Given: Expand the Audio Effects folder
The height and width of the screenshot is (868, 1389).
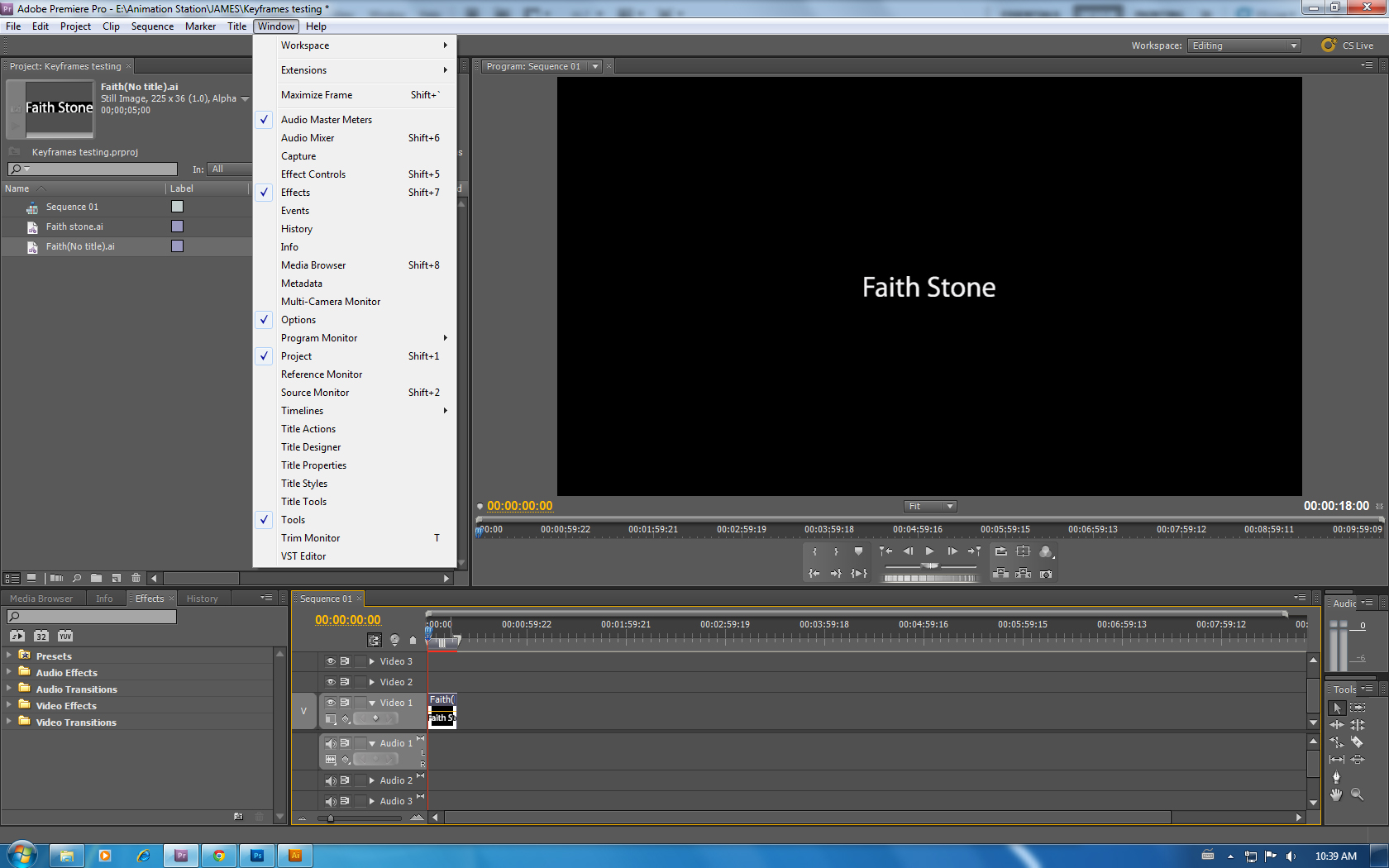Looking at the screenshot, I should tap(9, 671).
